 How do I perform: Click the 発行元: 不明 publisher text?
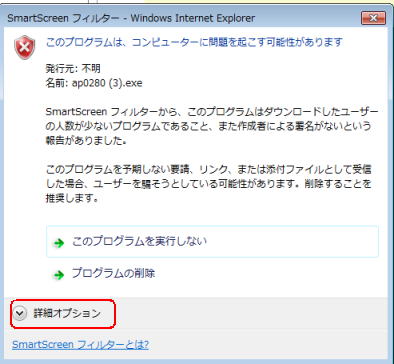pyautogui.click(x=73, y=68)
